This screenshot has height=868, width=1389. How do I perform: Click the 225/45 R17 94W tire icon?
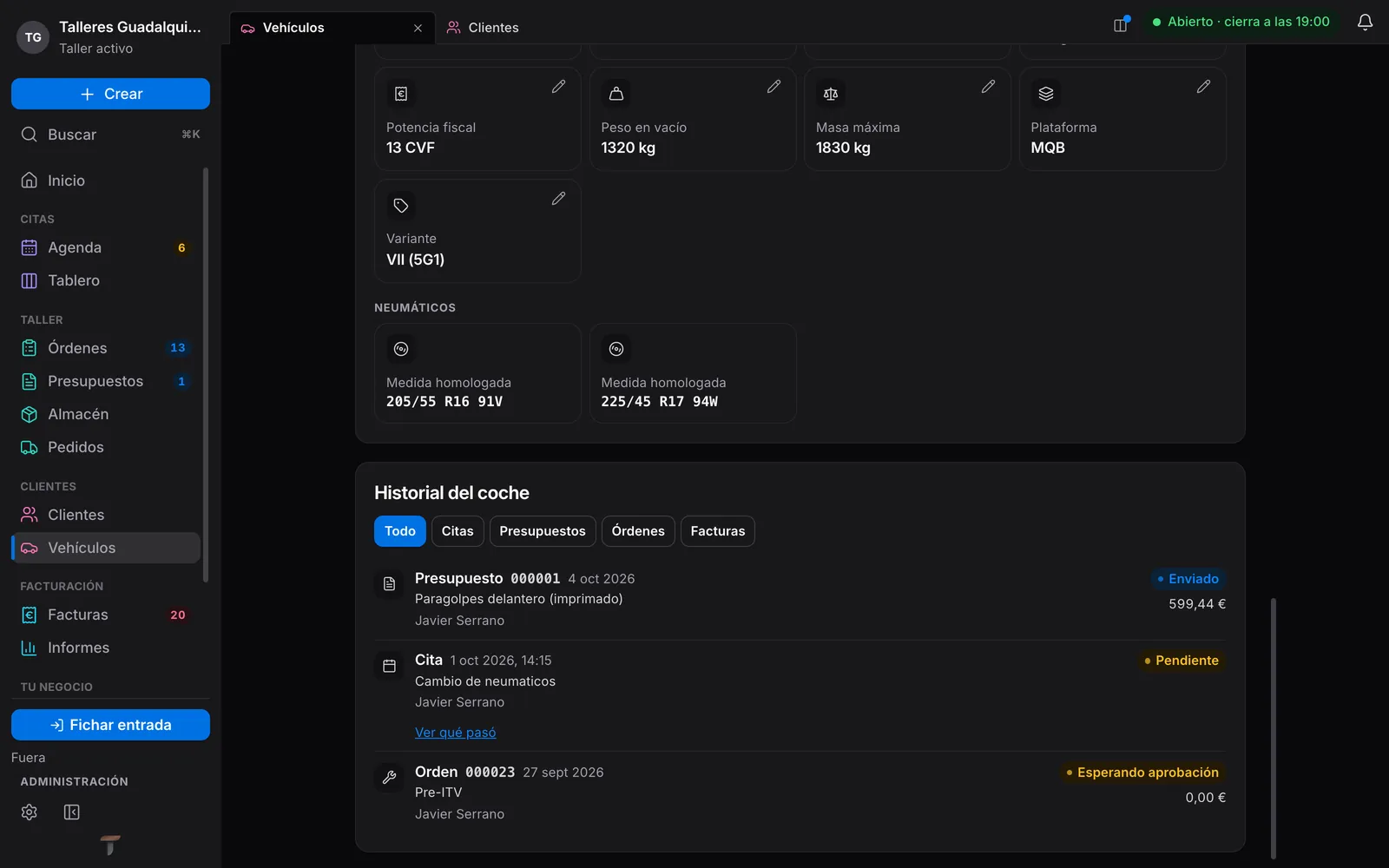[616, 349]
